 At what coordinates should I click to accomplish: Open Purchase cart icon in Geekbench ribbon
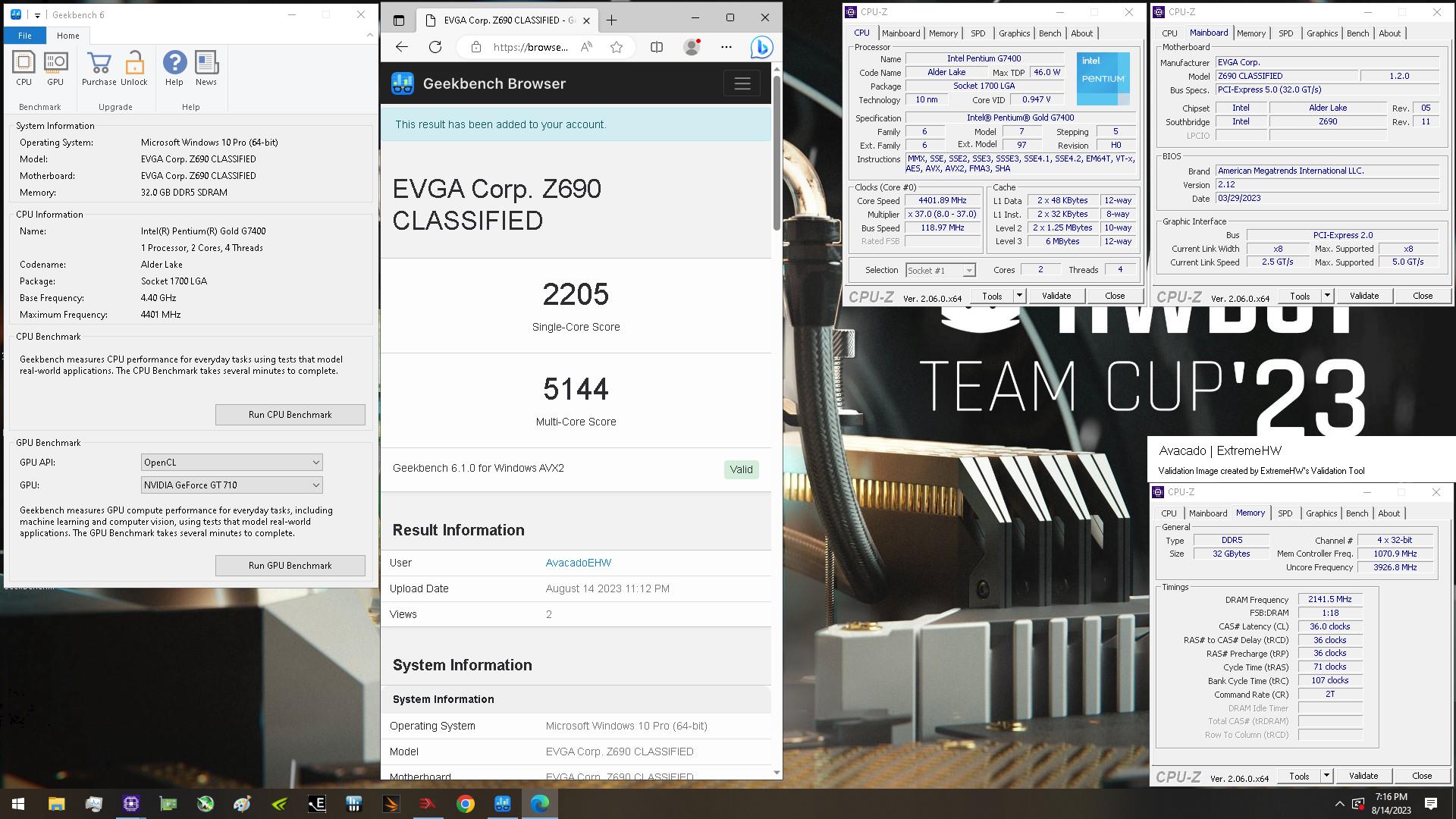click(x=99, y=69)
